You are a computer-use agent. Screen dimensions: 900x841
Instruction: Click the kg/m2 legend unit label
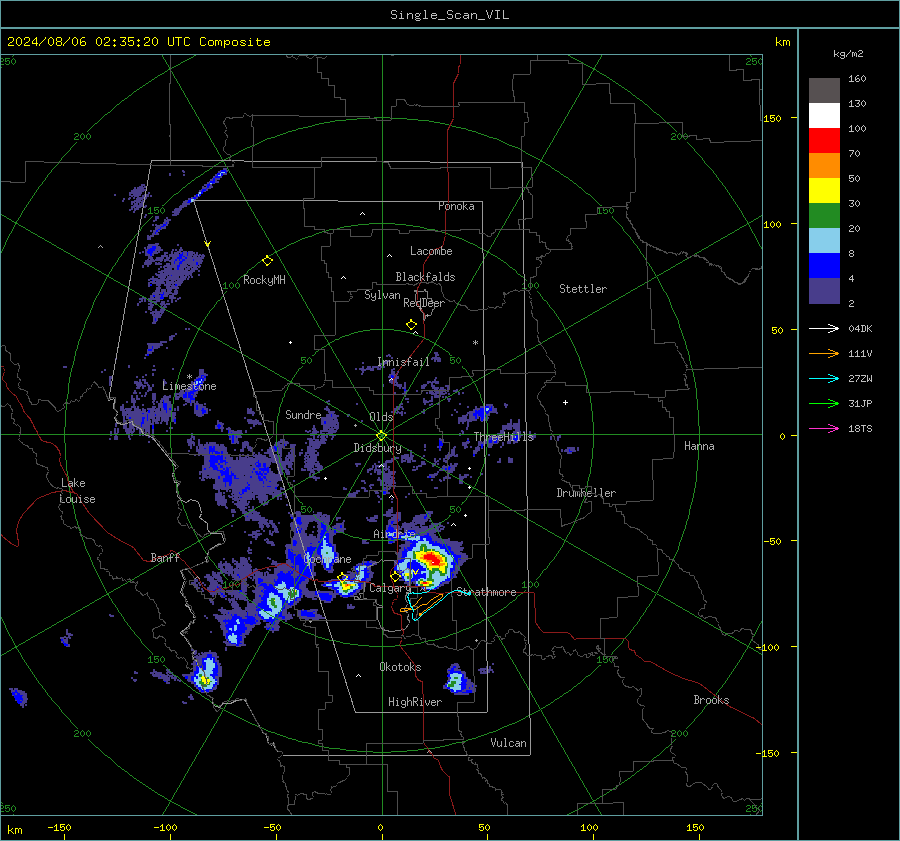coord(848,54)
